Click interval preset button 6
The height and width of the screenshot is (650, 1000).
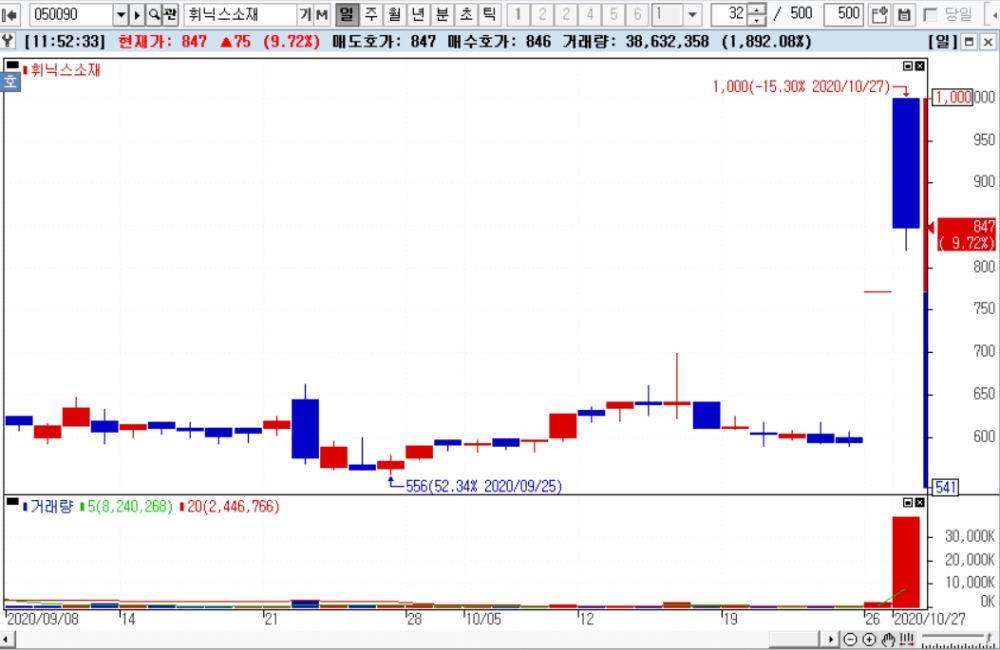coord(636,14)
